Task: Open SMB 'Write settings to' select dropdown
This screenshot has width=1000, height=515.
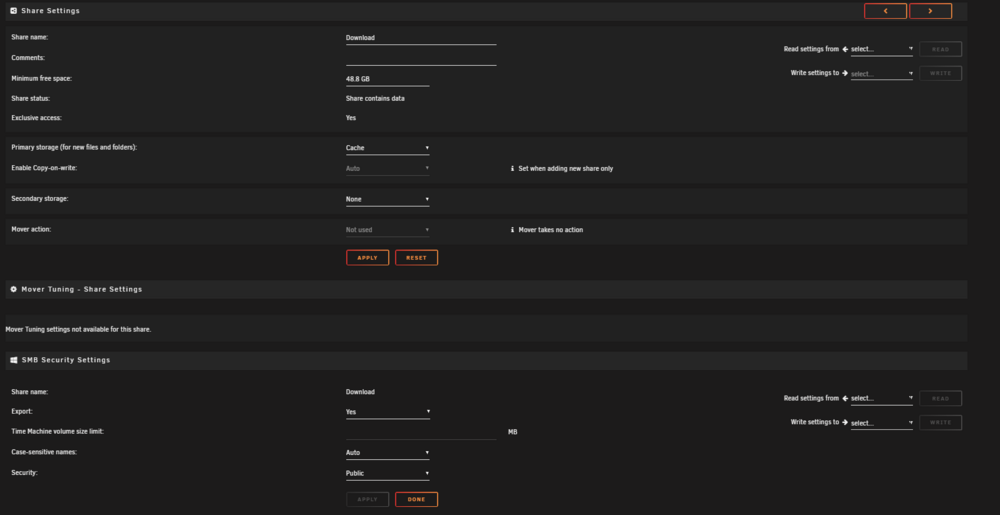Action: (x=881, y=423)
